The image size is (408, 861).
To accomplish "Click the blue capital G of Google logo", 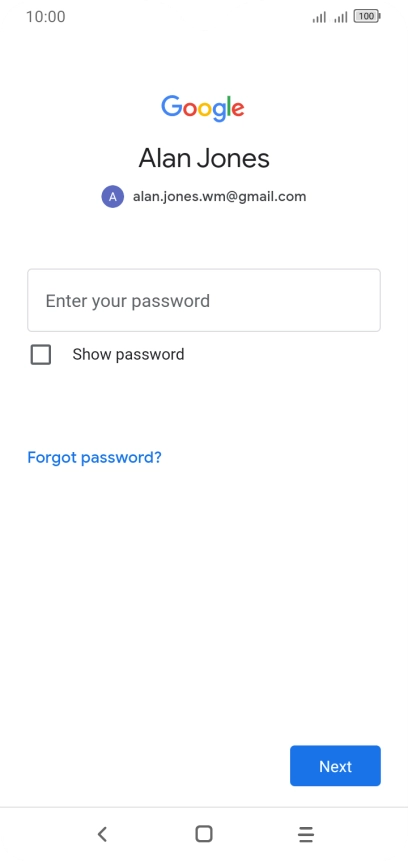I will [x=171, y=107].
